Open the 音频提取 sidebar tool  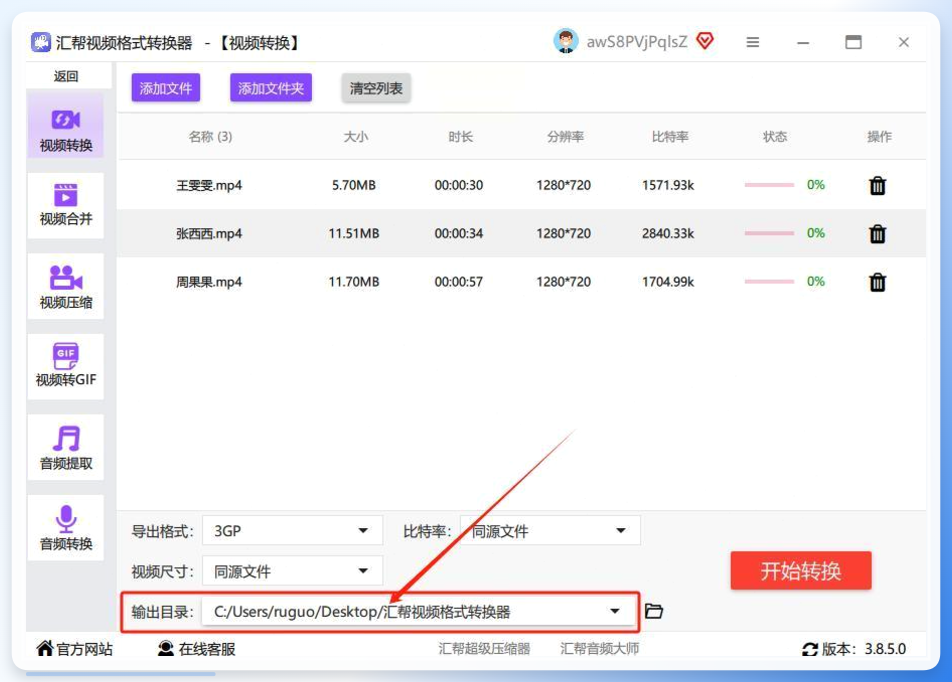pyautogui.click(x=66, y=447)
